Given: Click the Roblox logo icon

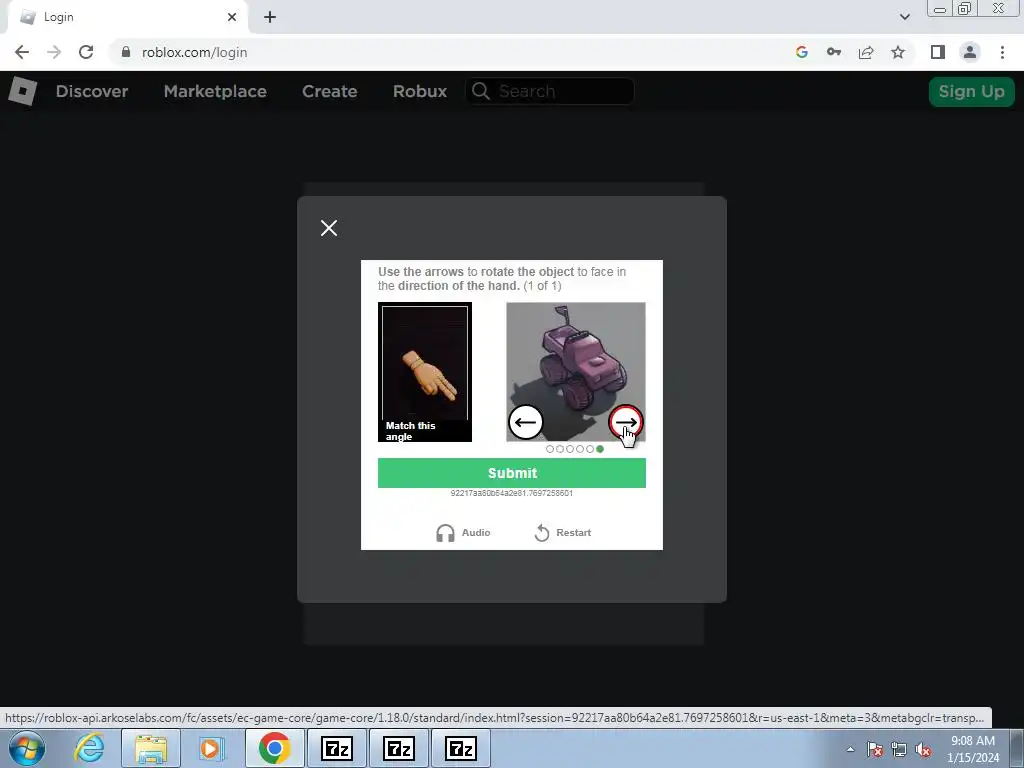Looking at the screenshot, I should point(23,91).
